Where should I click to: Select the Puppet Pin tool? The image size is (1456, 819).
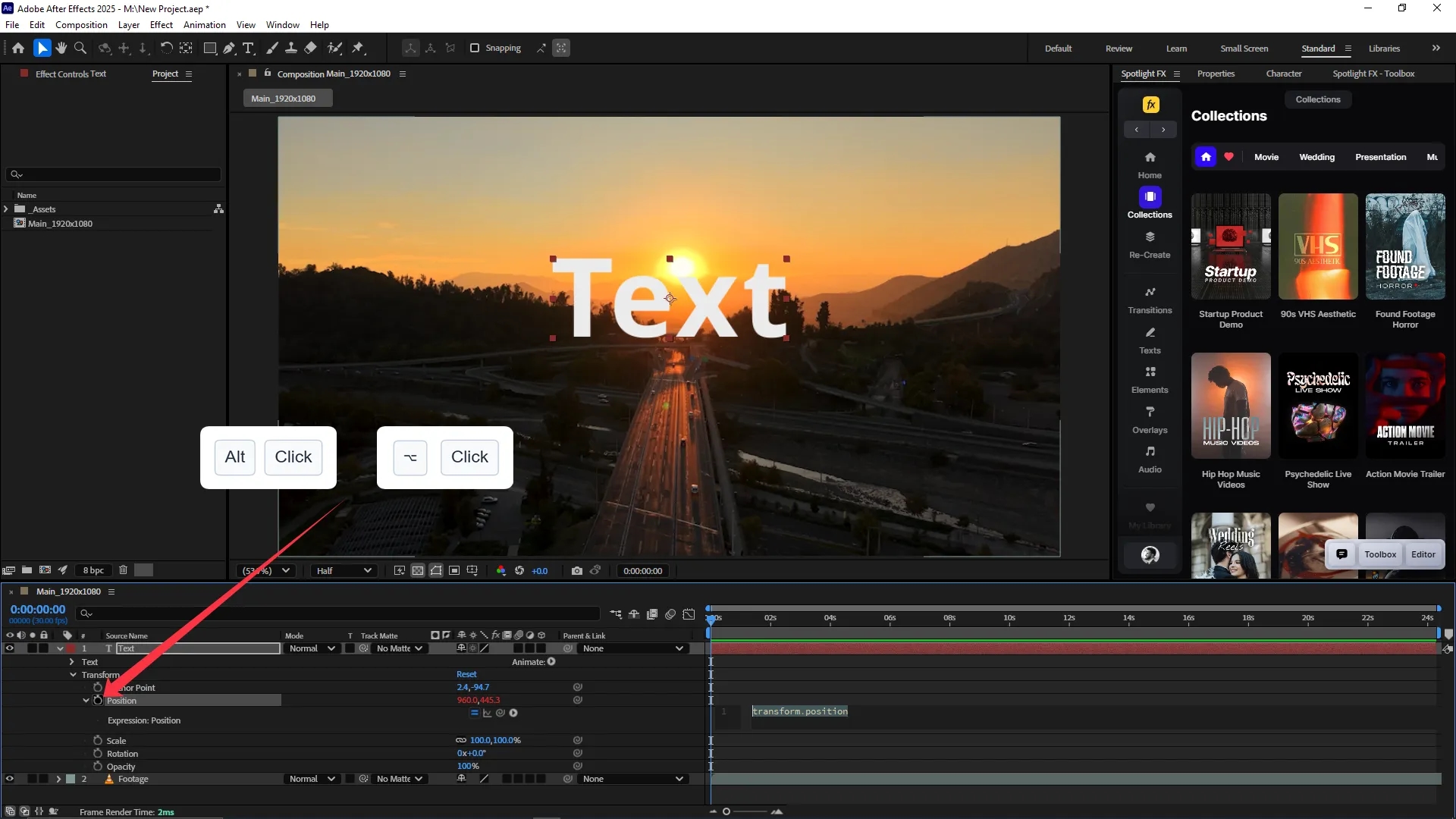point(358,48)
